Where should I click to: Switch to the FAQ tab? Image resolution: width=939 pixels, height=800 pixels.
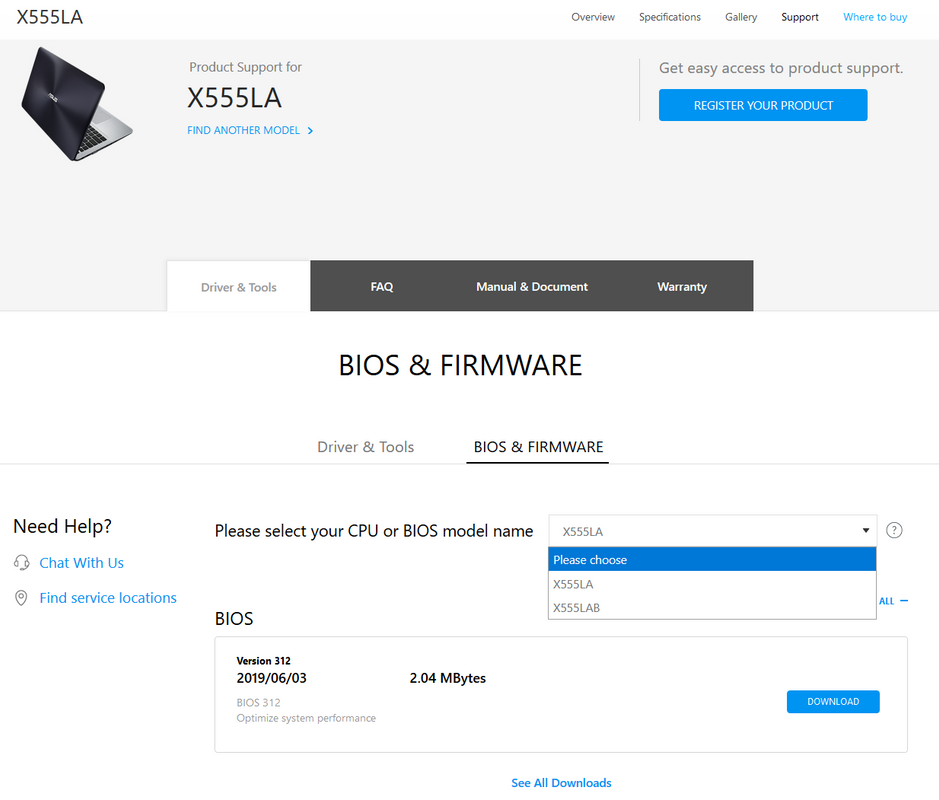click(382, 287)
